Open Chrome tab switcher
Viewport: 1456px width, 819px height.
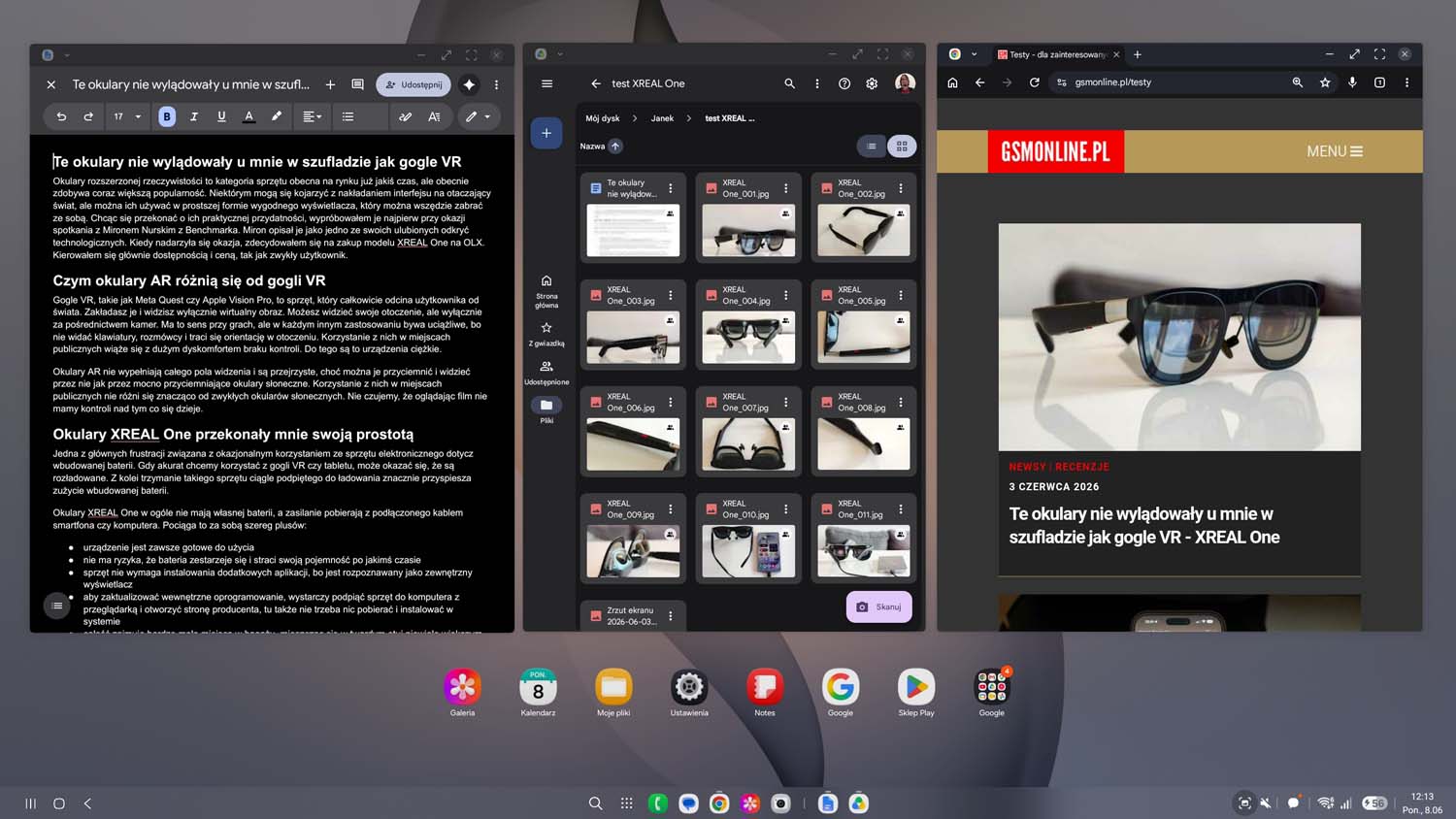click(x=1379, y=82)
